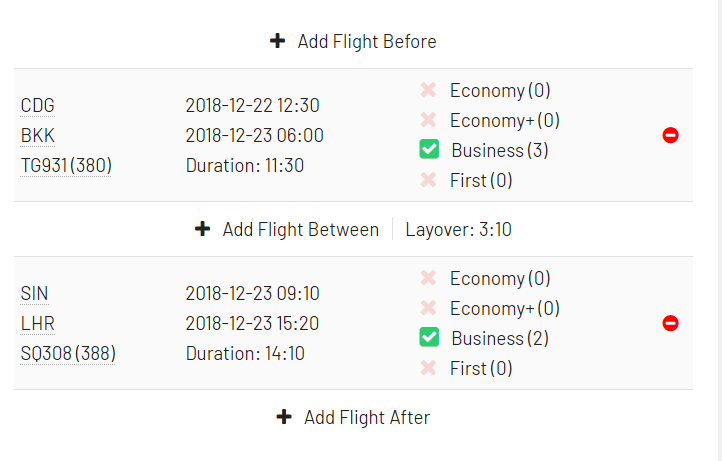Open the TG931 (380) flight link
The height and width of the screenshot is (461, 722).
coord(66,165)
